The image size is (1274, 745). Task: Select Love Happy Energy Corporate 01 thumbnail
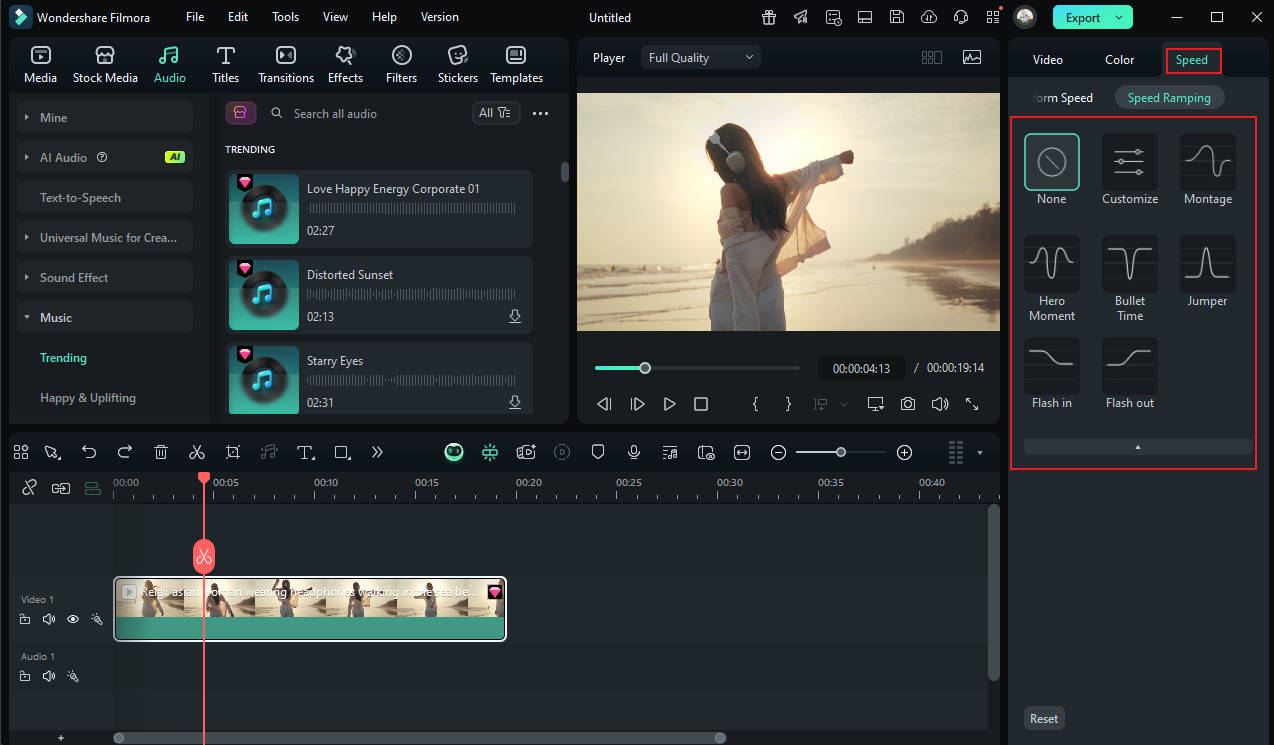click(264, 209)
